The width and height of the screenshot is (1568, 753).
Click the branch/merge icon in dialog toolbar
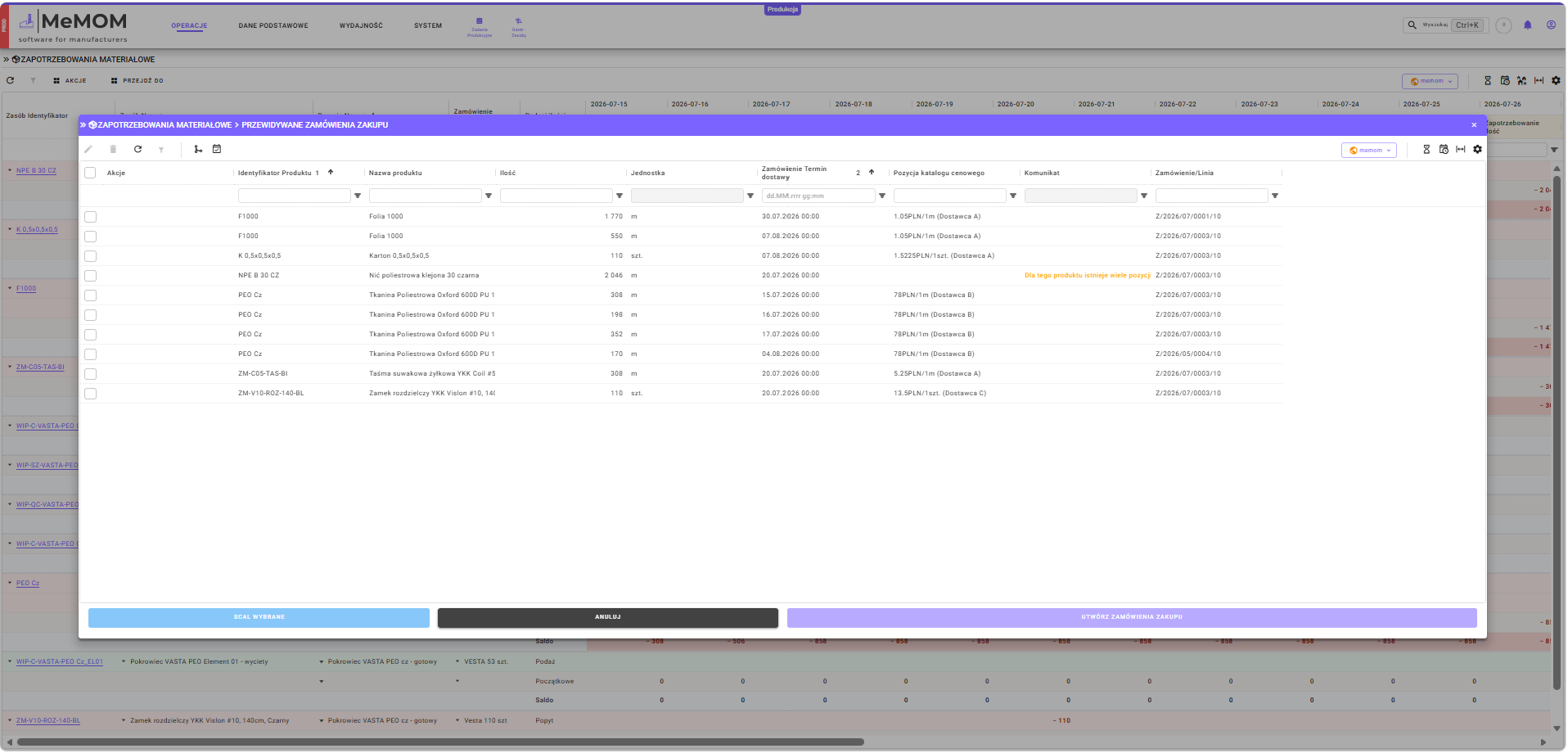198,150
